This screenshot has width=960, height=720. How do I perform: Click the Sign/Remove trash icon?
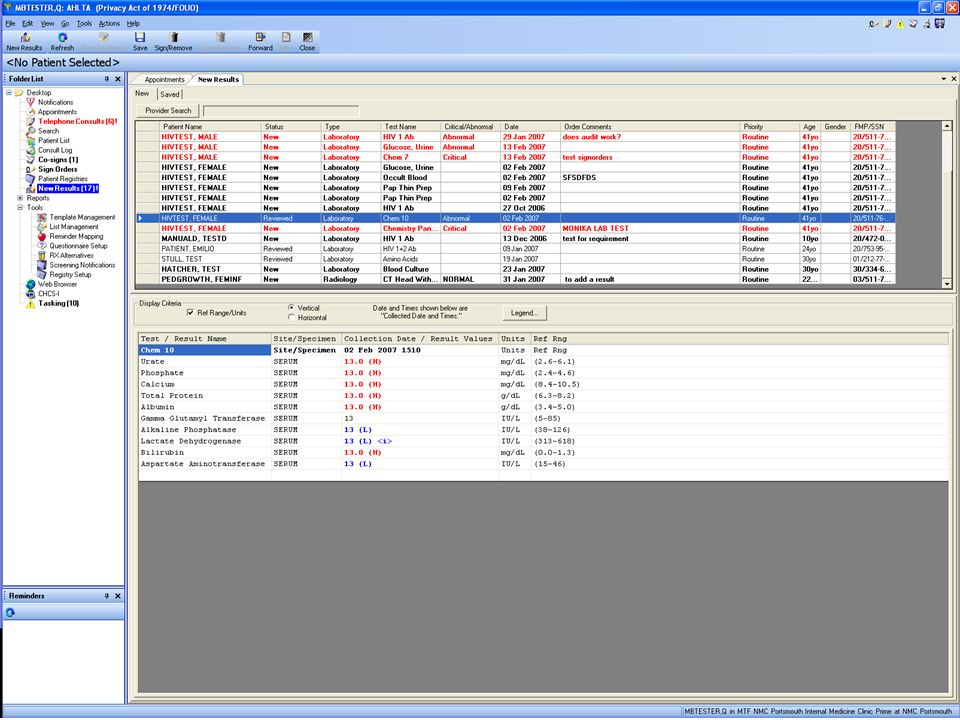(x=174, y=38)
